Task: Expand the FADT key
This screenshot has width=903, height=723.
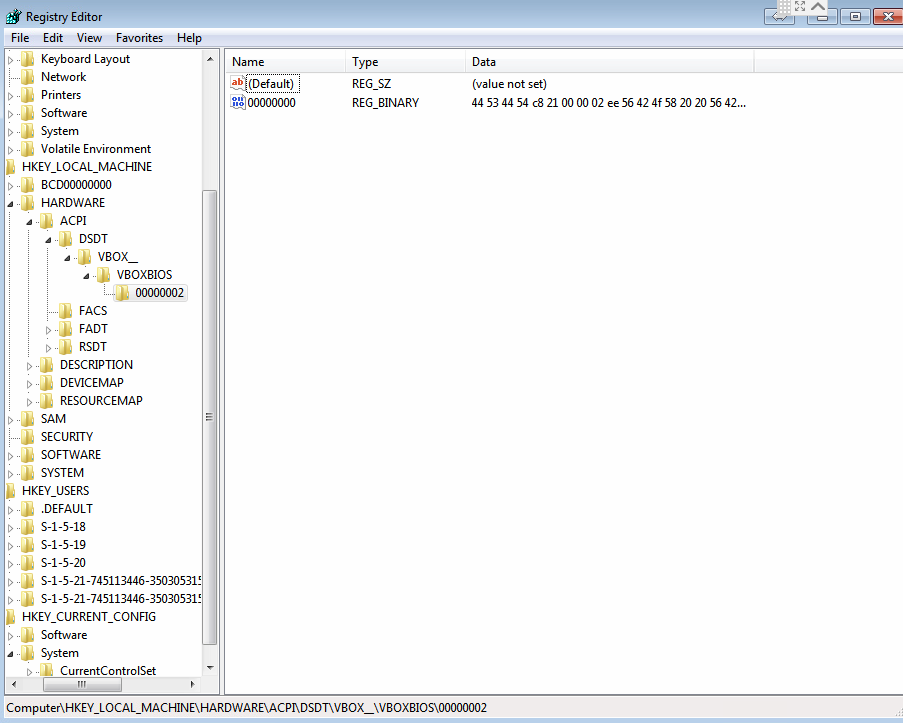Action: (x=50, y=329)
